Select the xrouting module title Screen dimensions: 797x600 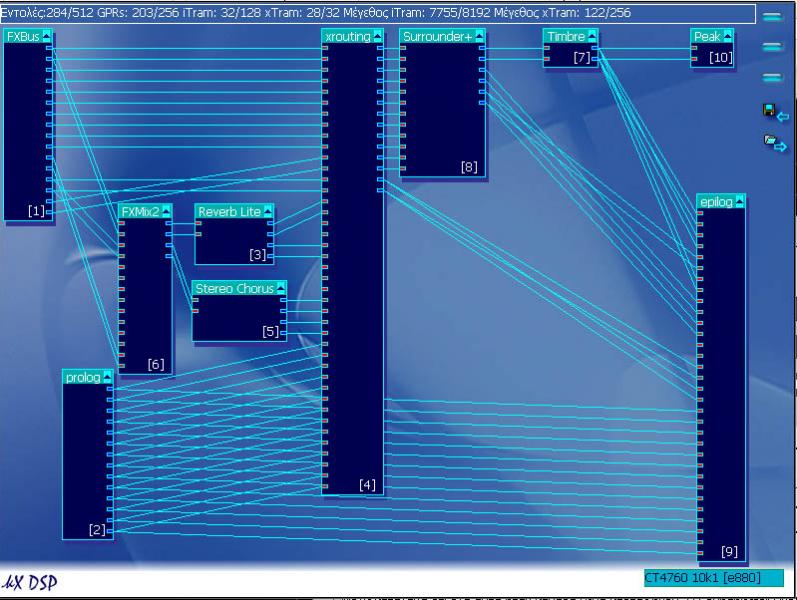348,36
